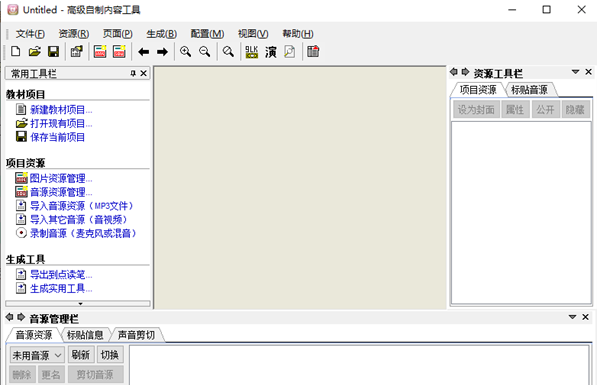Close the 音源管理栏 panel
The image size is (597, 385).
[585, 317]
